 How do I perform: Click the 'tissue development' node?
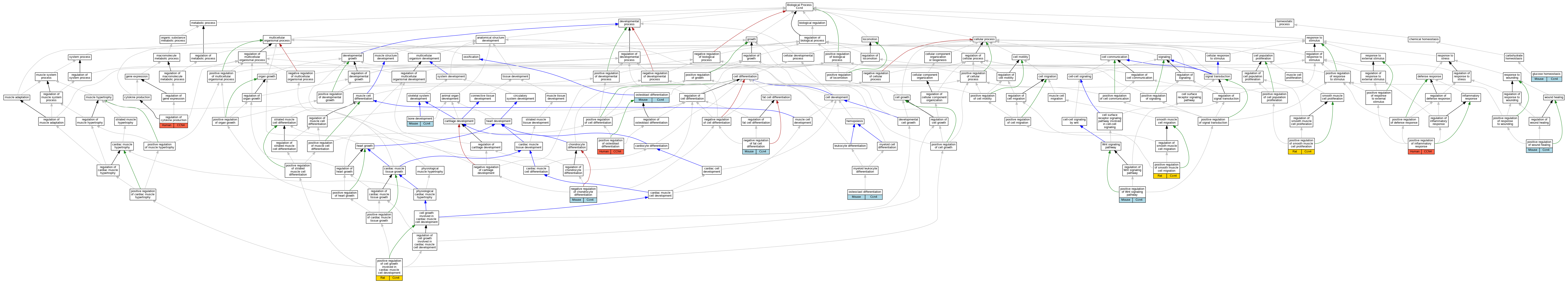pos(515,76)
